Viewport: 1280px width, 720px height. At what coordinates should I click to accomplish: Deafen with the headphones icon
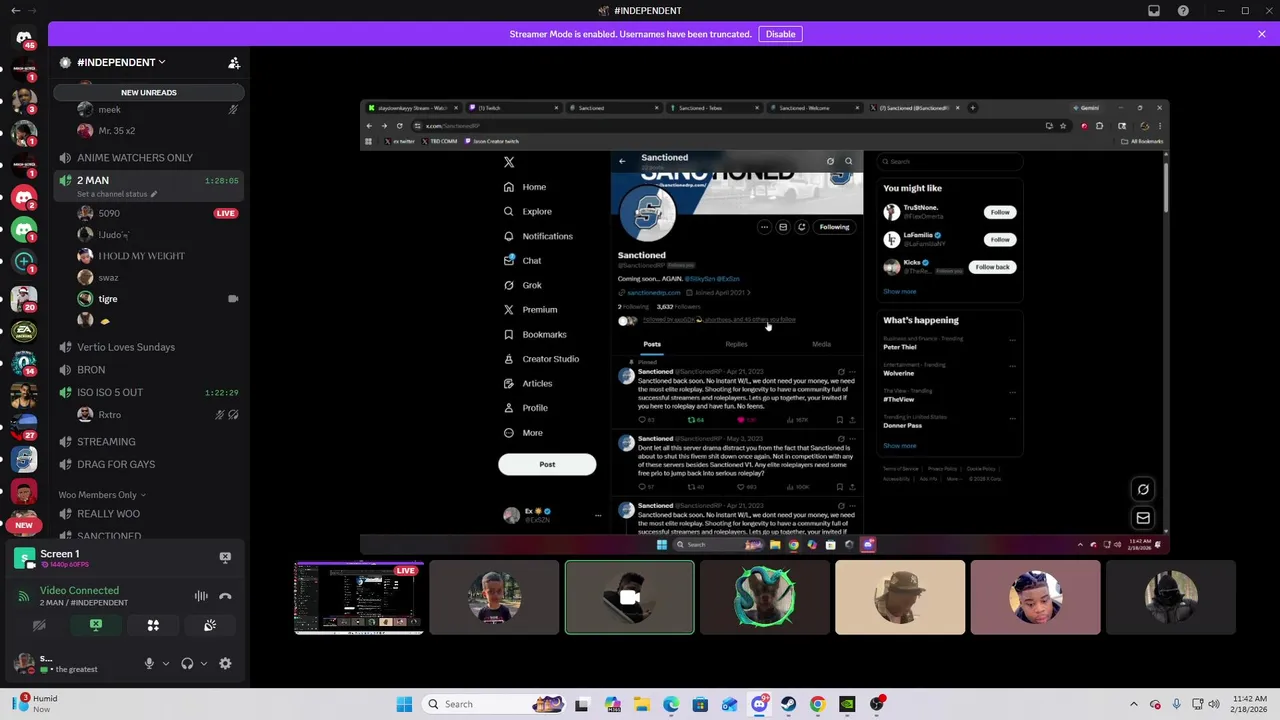point(187,663)
